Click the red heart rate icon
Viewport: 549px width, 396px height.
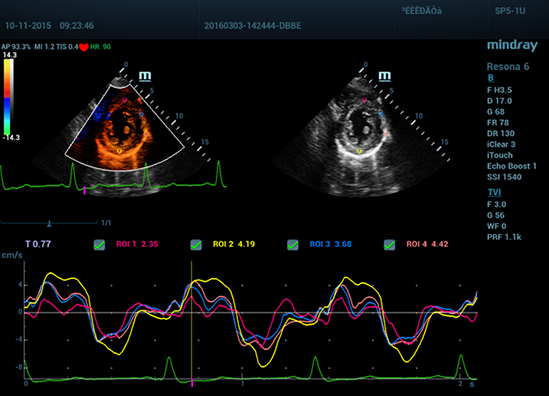click(x=84, y=47)
